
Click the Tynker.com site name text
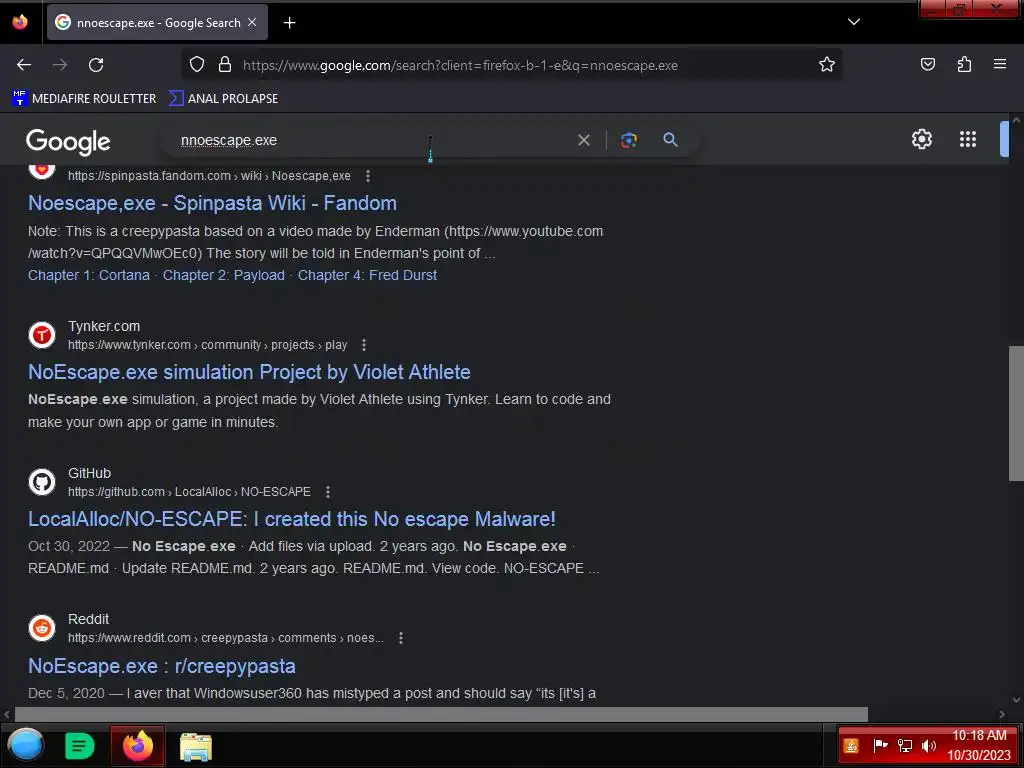point(104,326)
